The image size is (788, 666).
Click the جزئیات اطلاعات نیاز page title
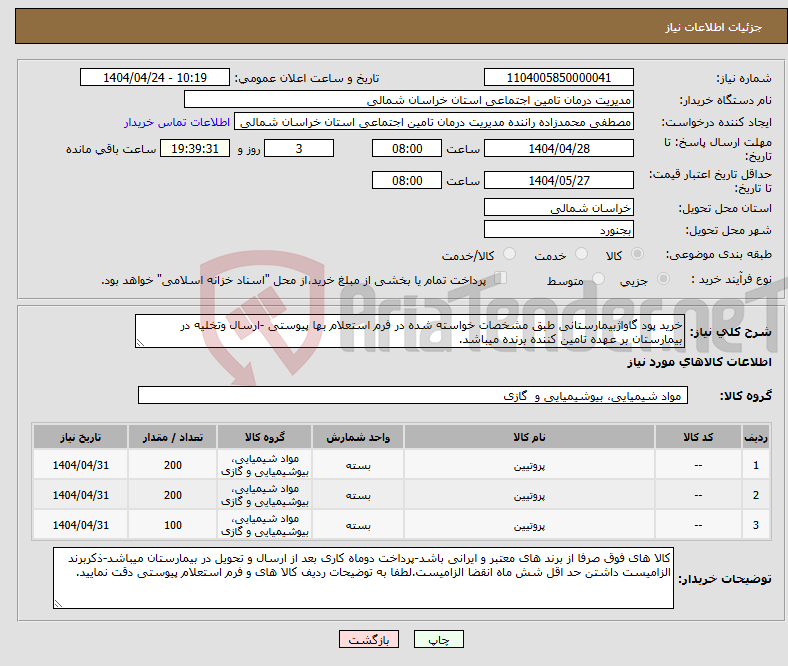(x=713, y=27)
